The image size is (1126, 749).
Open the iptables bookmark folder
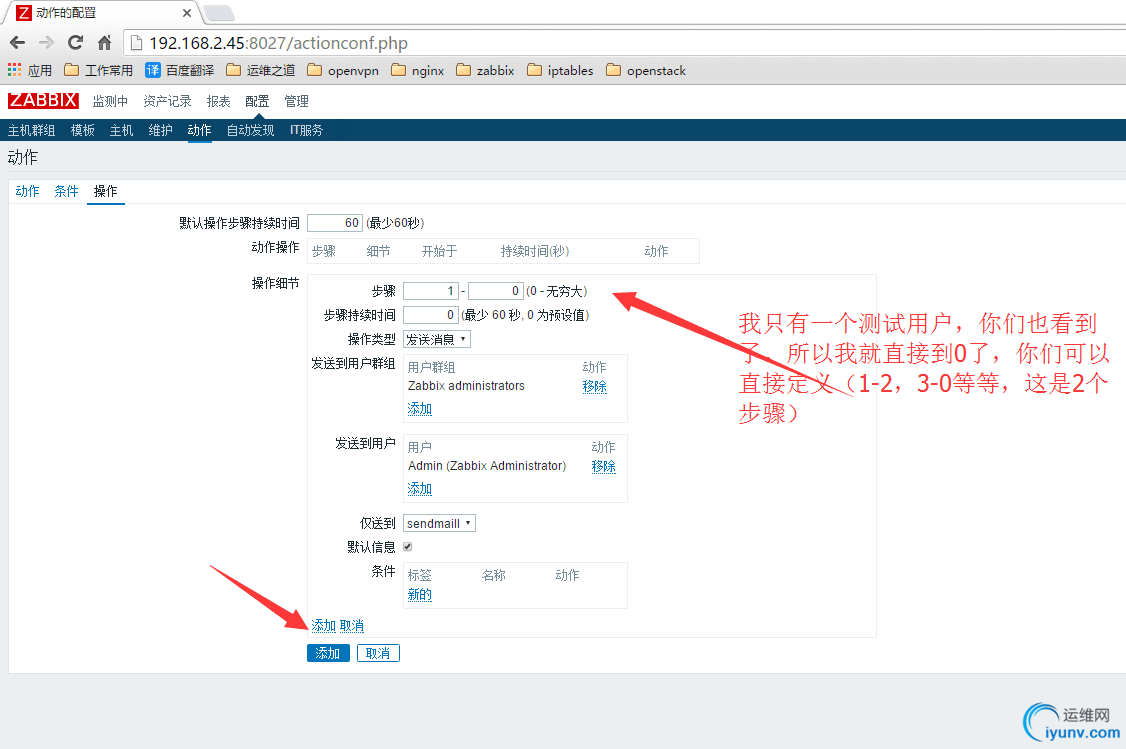coord(560,70)
